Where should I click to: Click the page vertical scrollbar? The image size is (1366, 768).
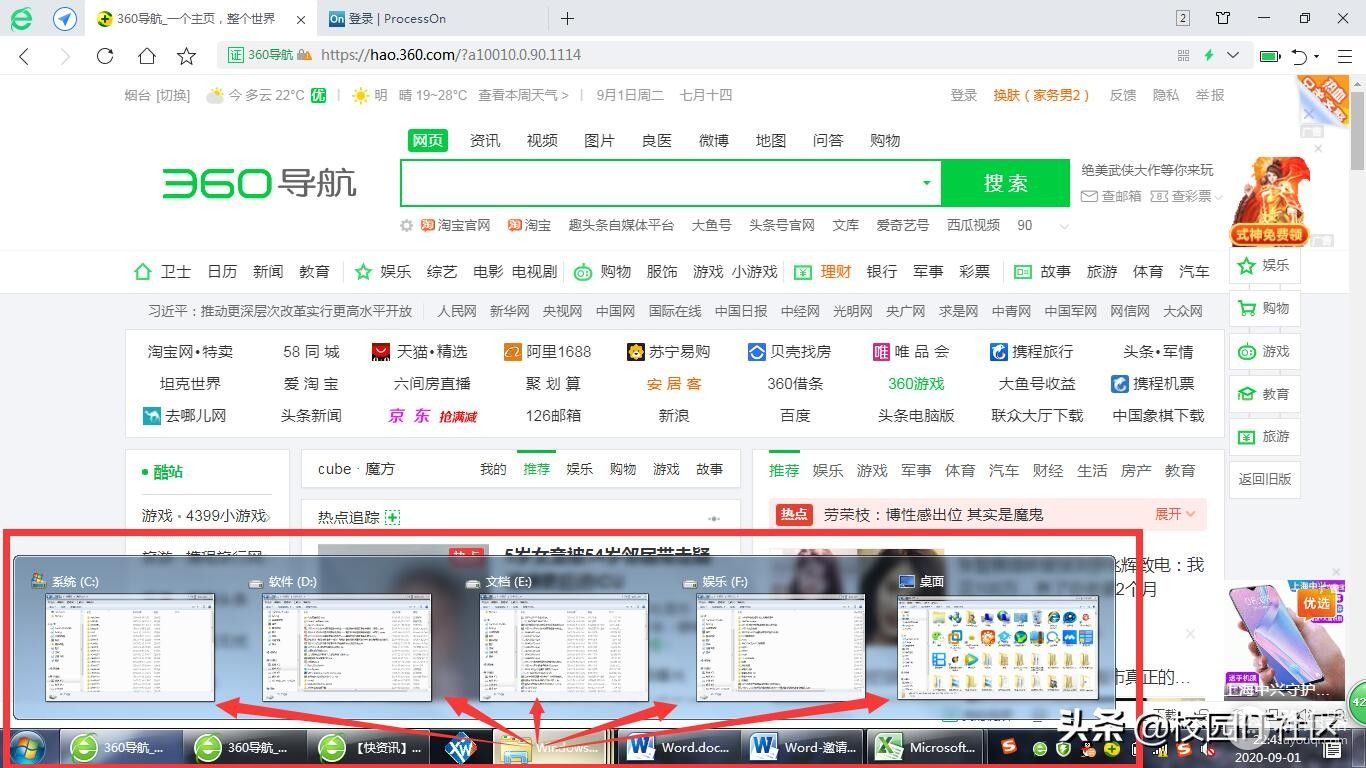(x=1357, y=140)
